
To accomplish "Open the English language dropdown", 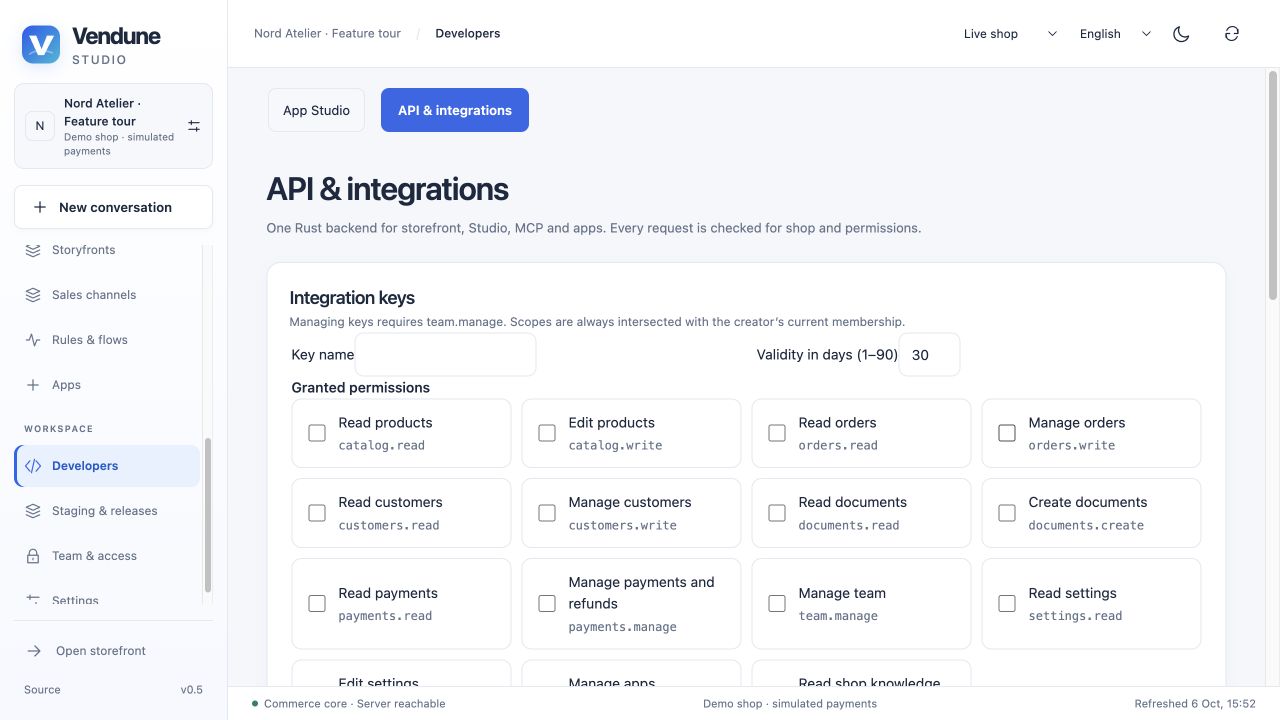I will coord(1115,34).
